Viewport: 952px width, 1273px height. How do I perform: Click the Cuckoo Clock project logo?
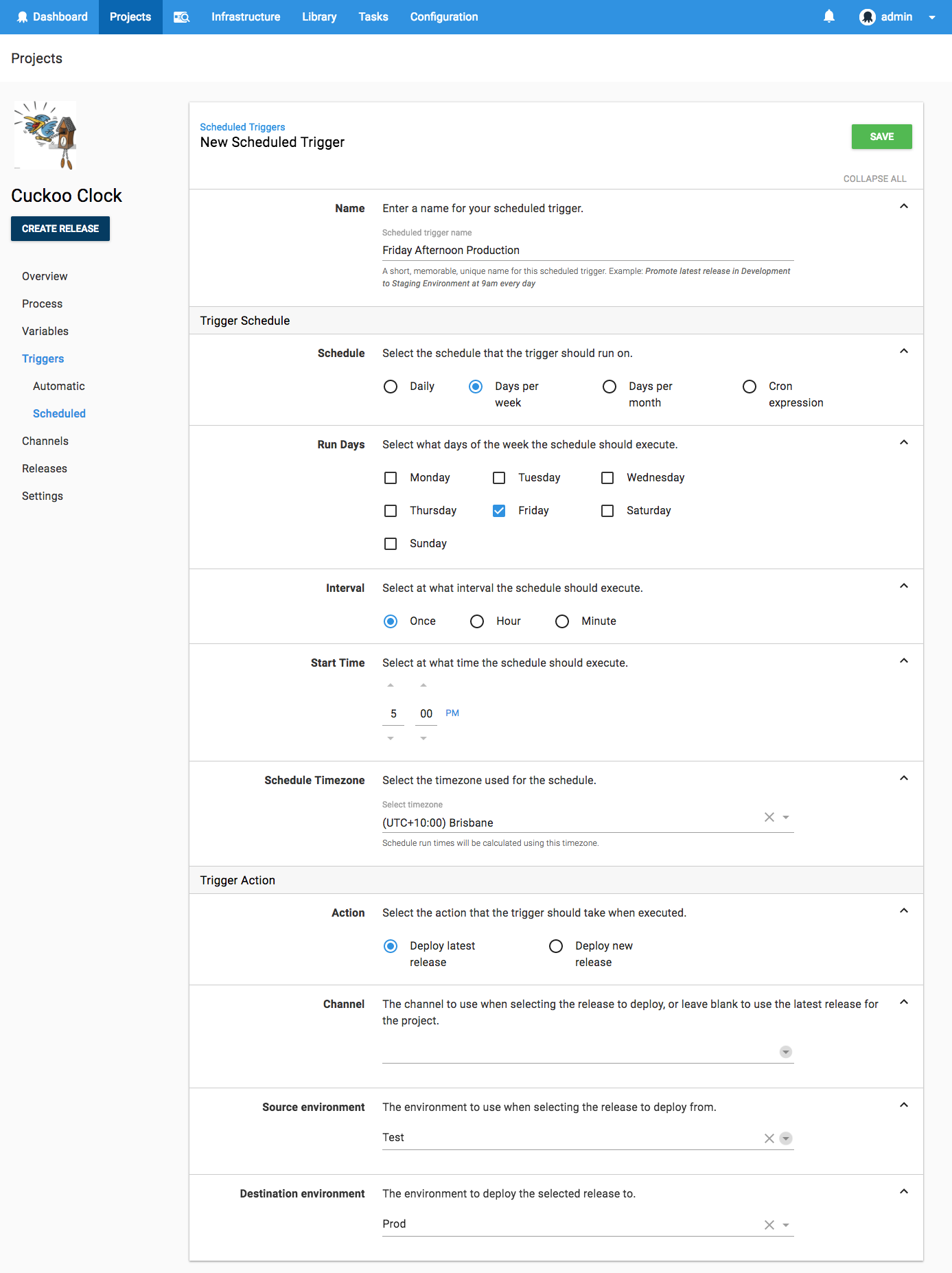pos(45,135)
